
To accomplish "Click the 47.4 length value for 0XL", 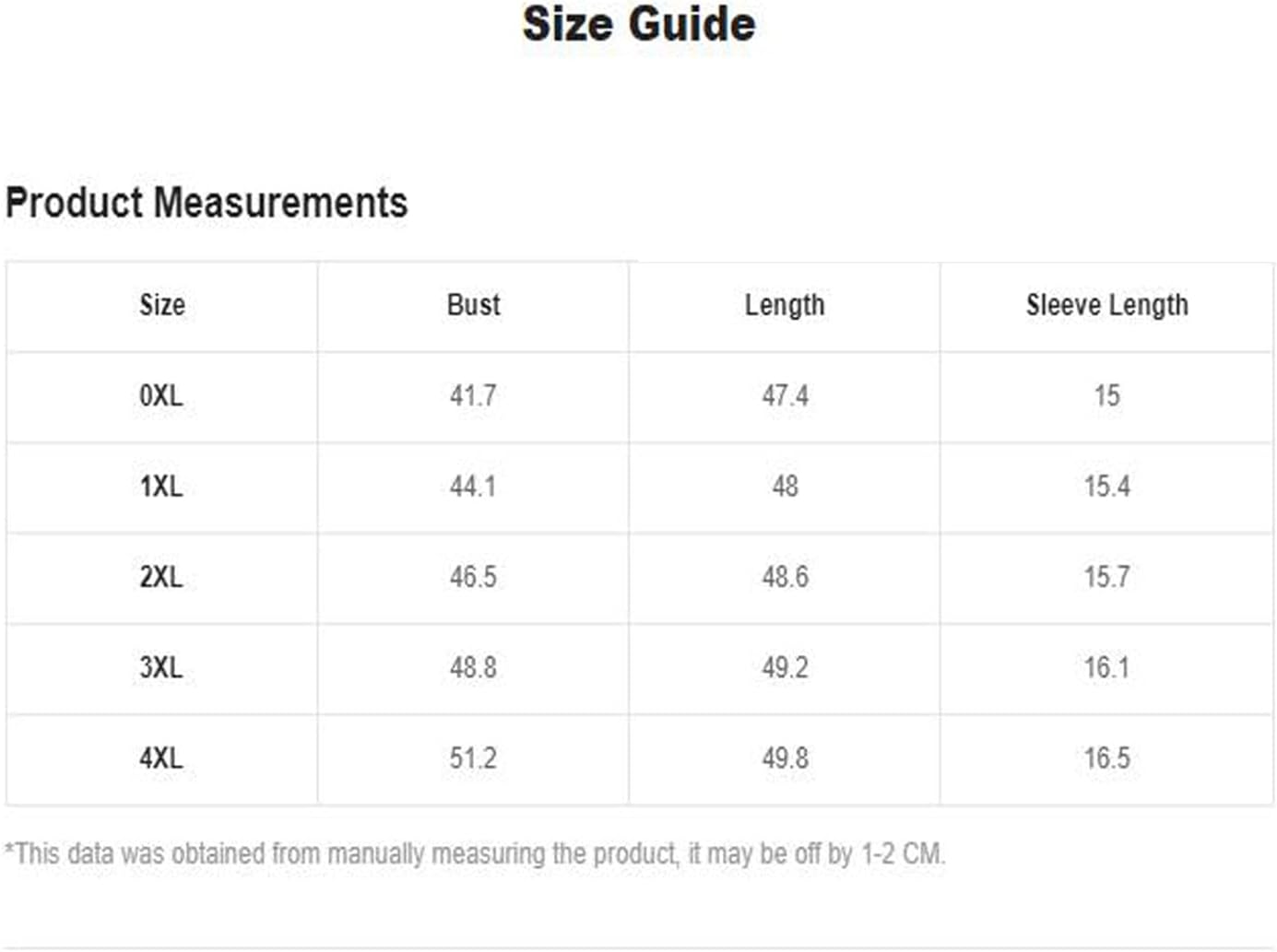I will [785, 396].
